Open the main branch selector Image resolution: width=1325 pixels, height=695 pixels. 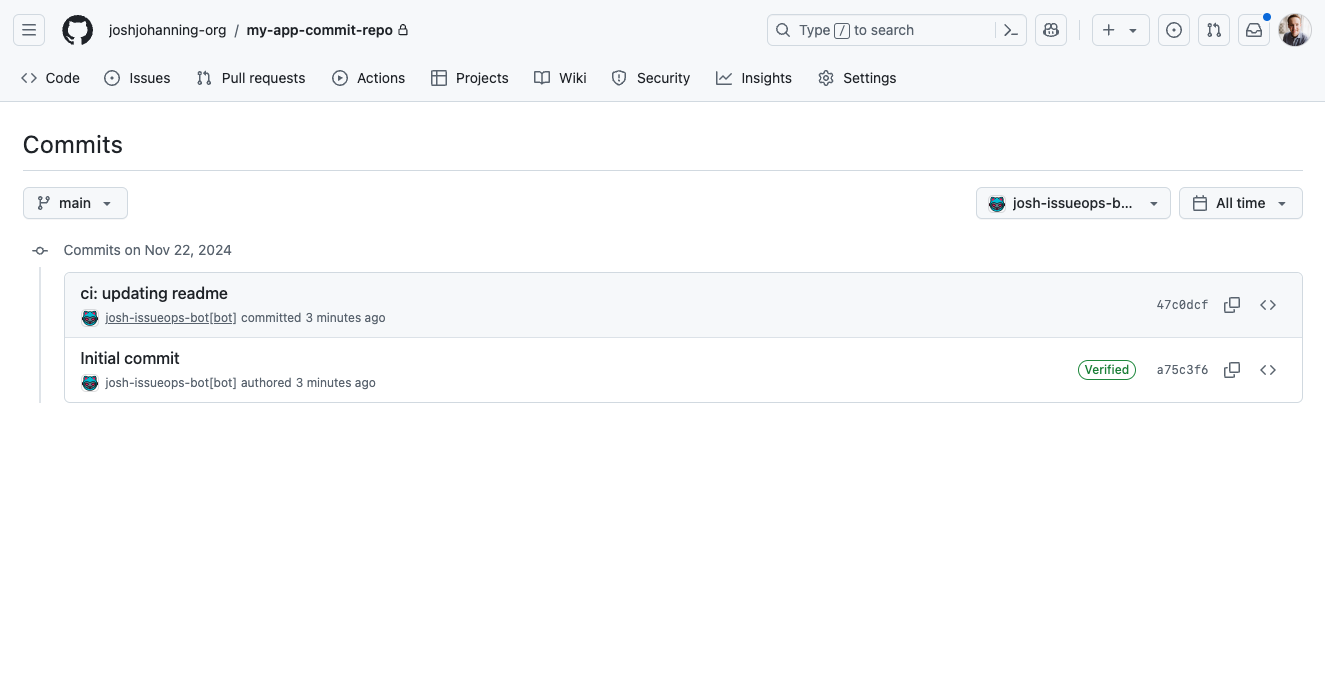click(x=75, y=203)
